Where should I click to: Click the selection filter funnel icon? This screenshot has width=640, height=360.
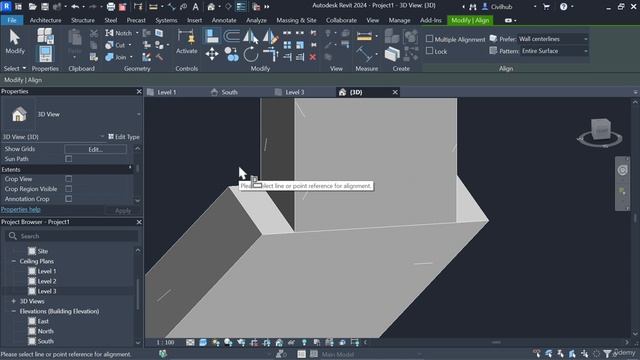pyautogui.click(x=607, y=353)
